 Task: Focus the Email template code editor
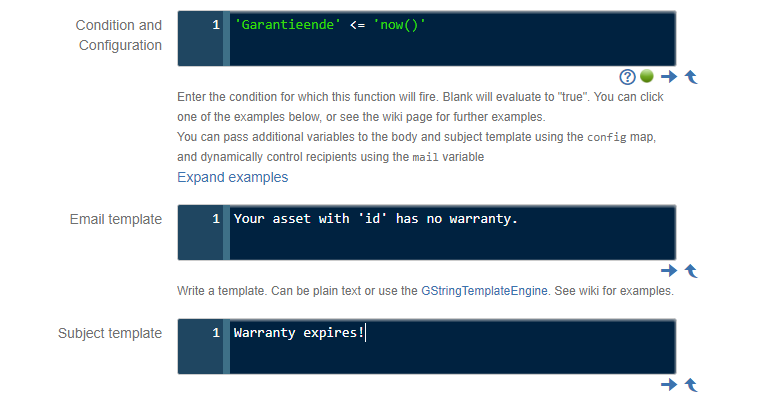(427, 232)
